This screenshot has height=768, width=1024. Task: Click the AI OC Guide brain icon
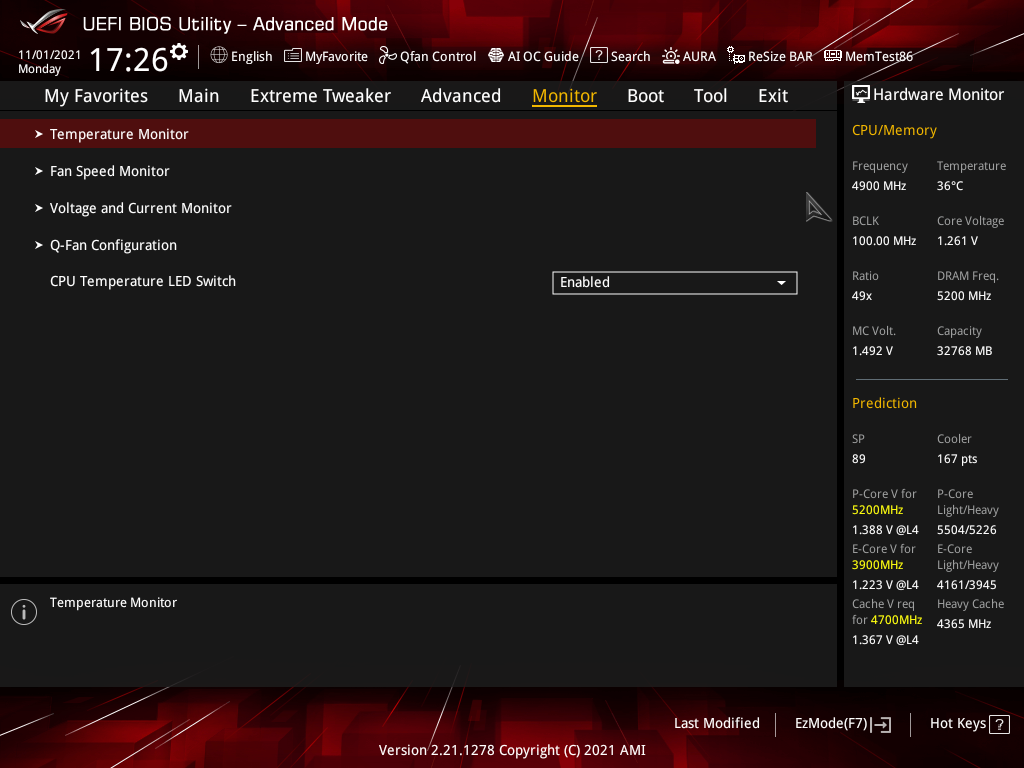click(496, 56)
